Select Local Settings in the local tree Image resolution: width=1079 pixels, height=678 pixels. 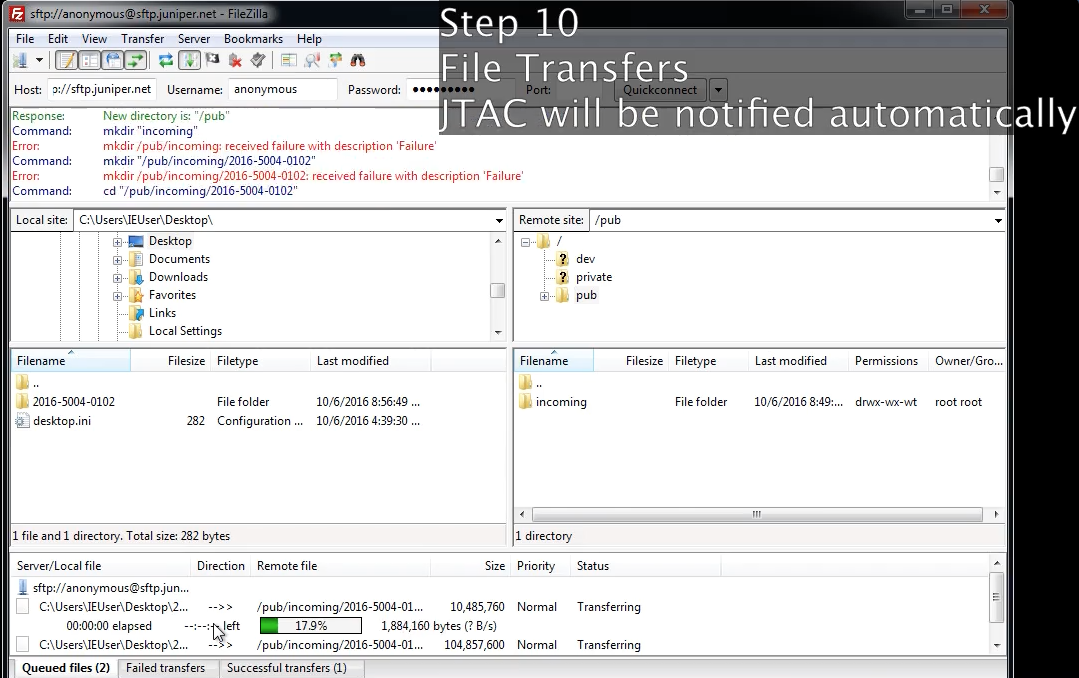click(185, 331)
